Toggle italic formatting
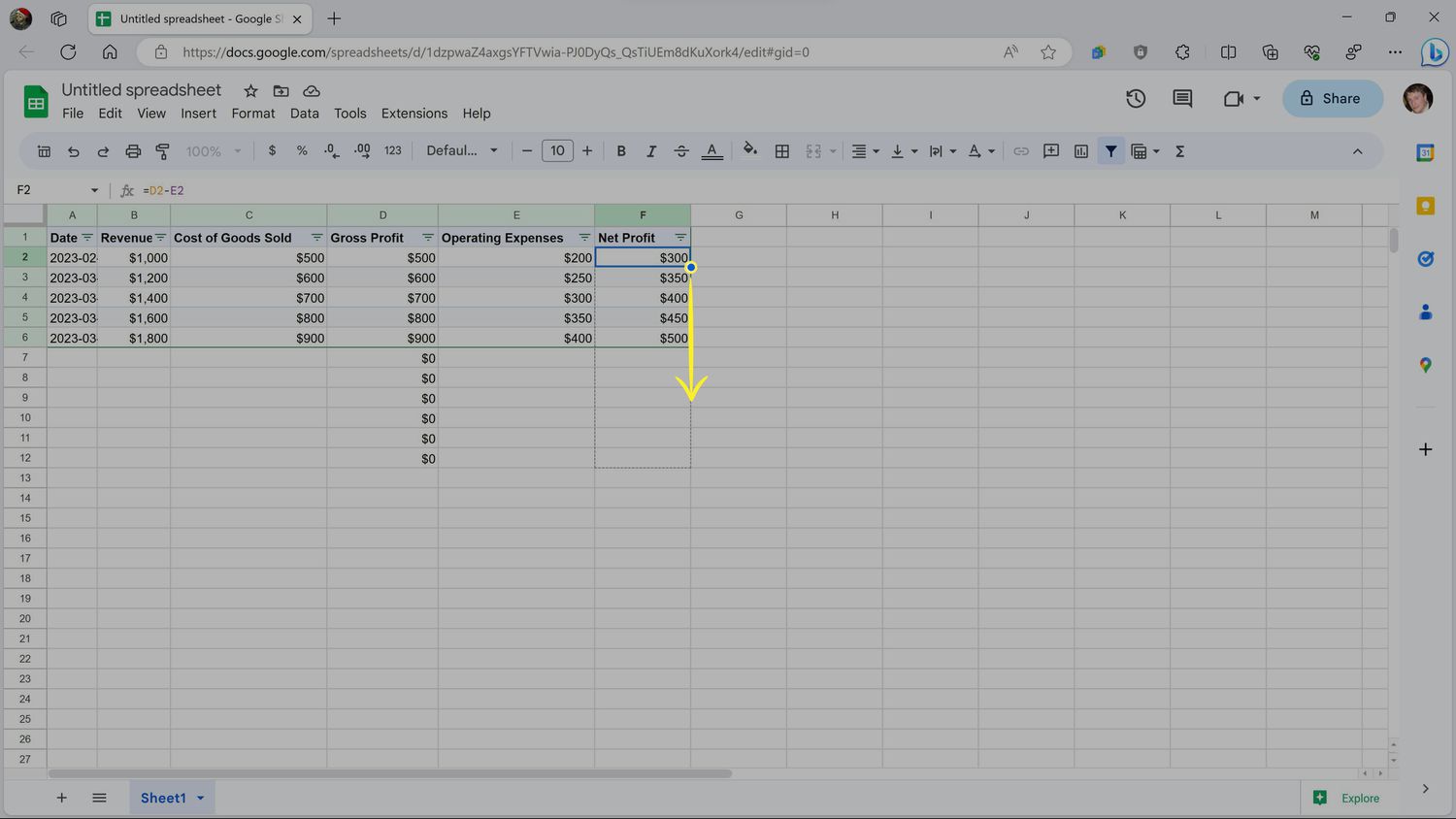 pos(651,151)
